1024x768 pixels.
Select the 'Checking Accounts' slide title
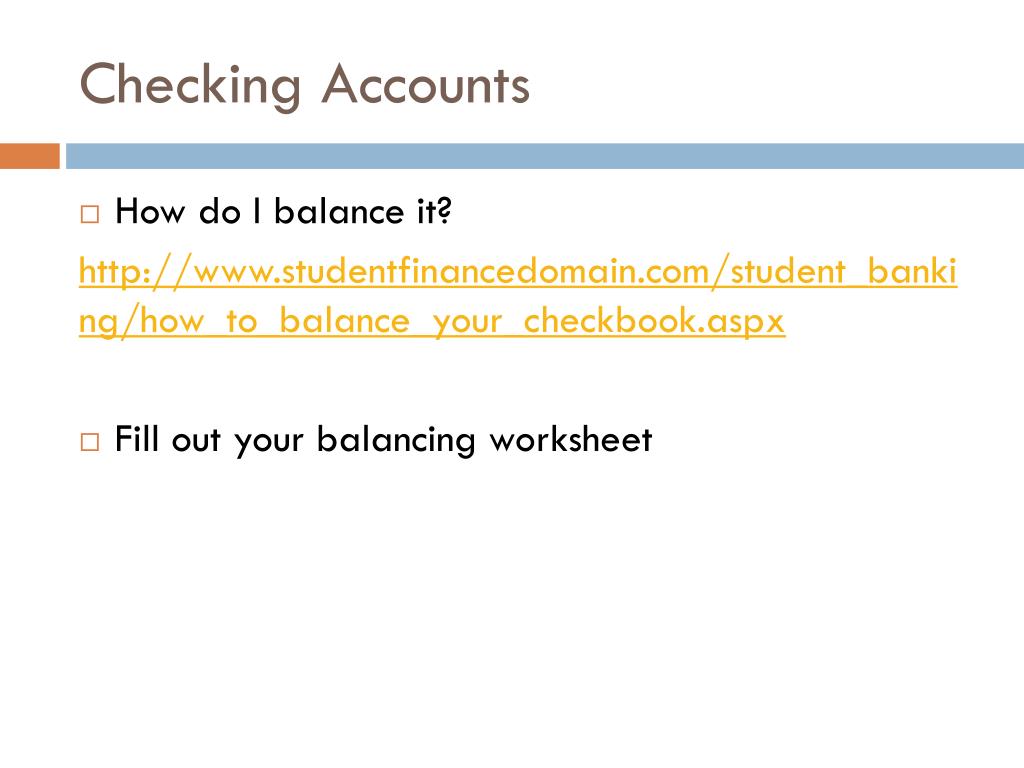[304, 85]
